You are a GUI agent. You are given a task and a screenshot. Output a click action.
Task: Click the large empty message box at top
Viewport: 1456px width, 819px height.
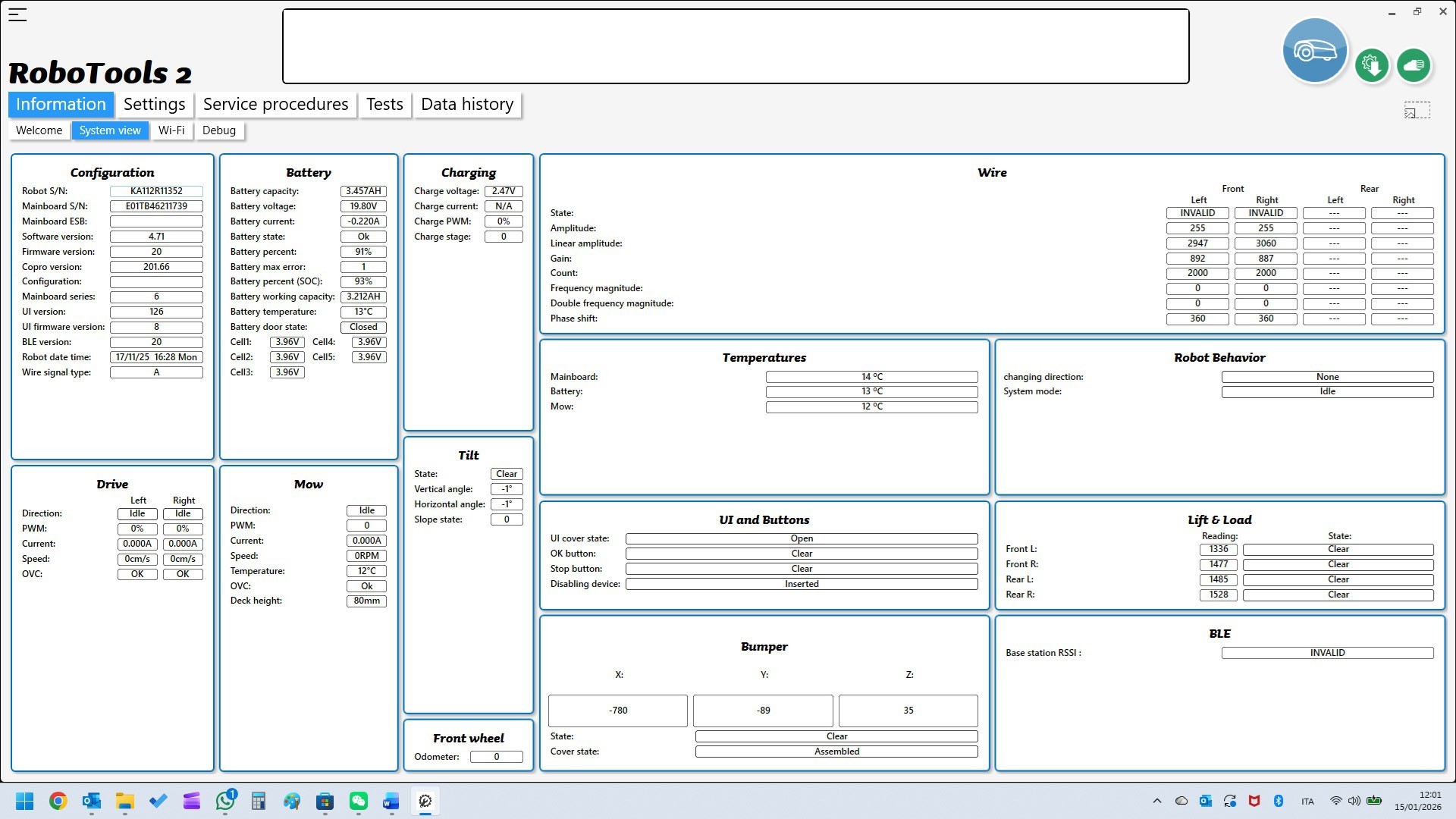pos(735,46)
